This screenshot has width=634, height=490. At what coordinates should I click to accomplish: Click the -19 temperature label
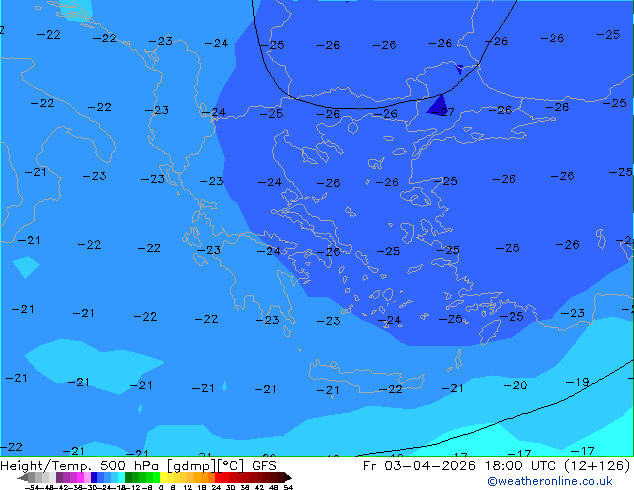point(577,382)
